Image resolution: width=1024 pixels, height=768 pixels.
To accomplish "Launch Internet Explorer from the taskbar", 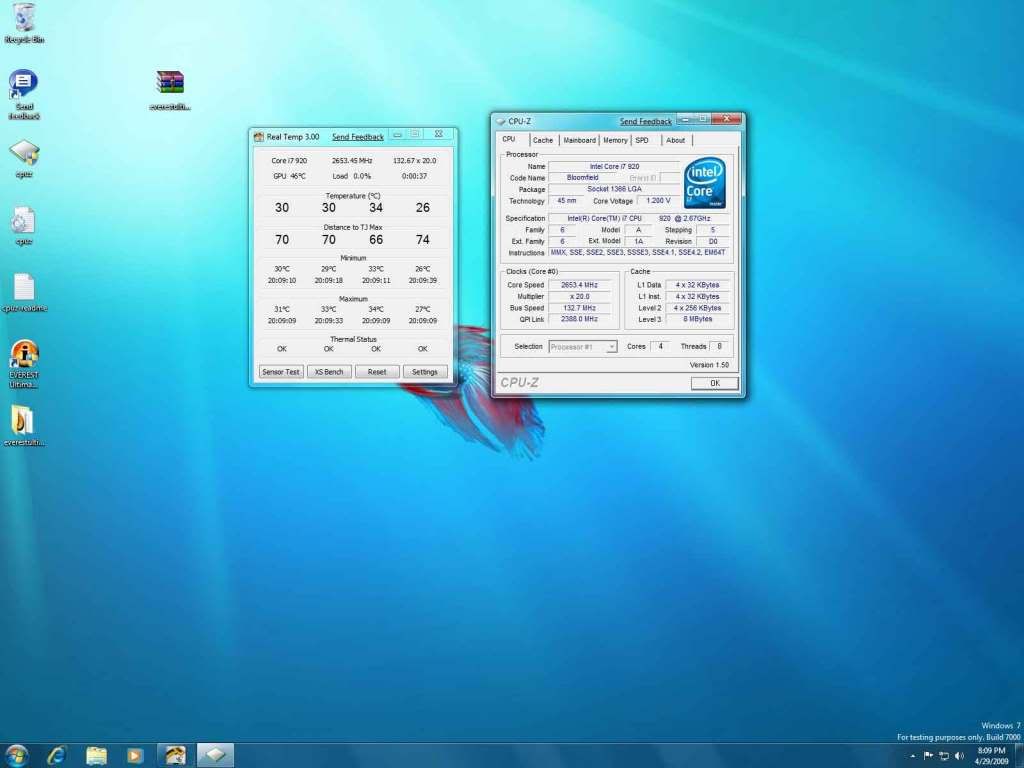I will click(57, 755).
